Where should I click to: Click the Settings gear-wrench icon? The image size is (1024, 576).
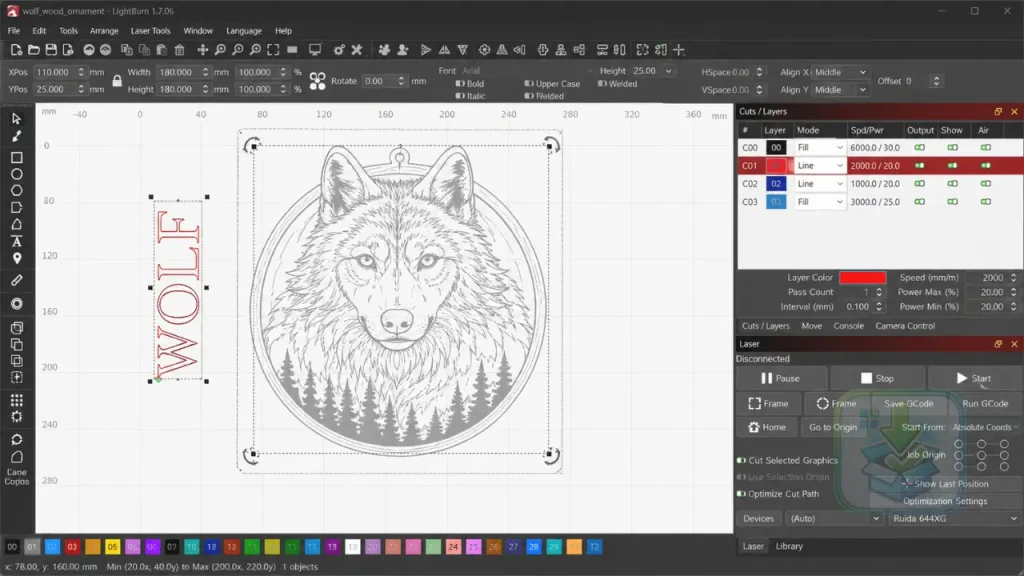[338, 50]
